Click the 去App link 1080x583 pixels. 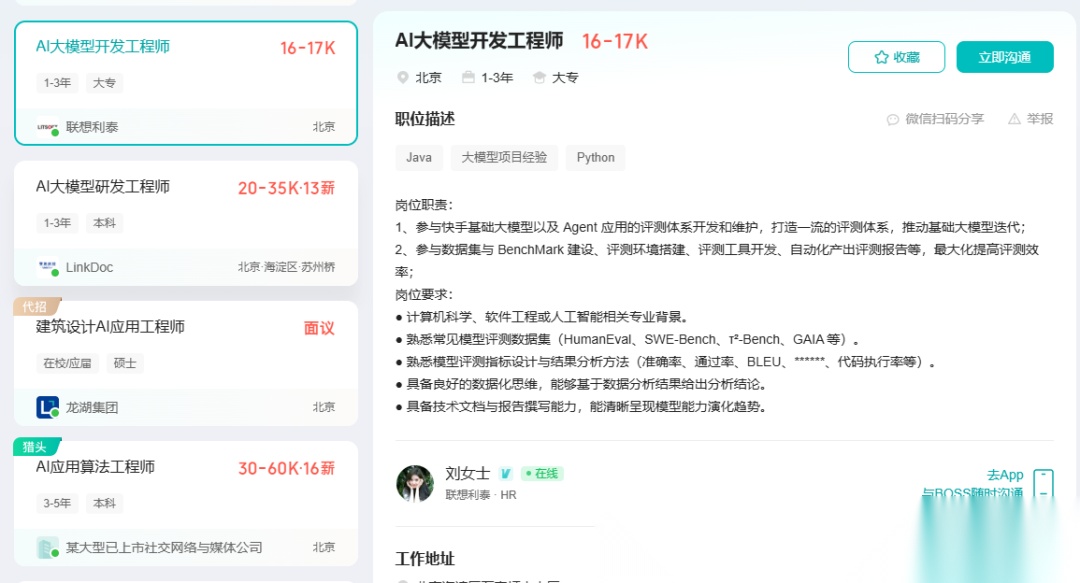pos(1005,475)
